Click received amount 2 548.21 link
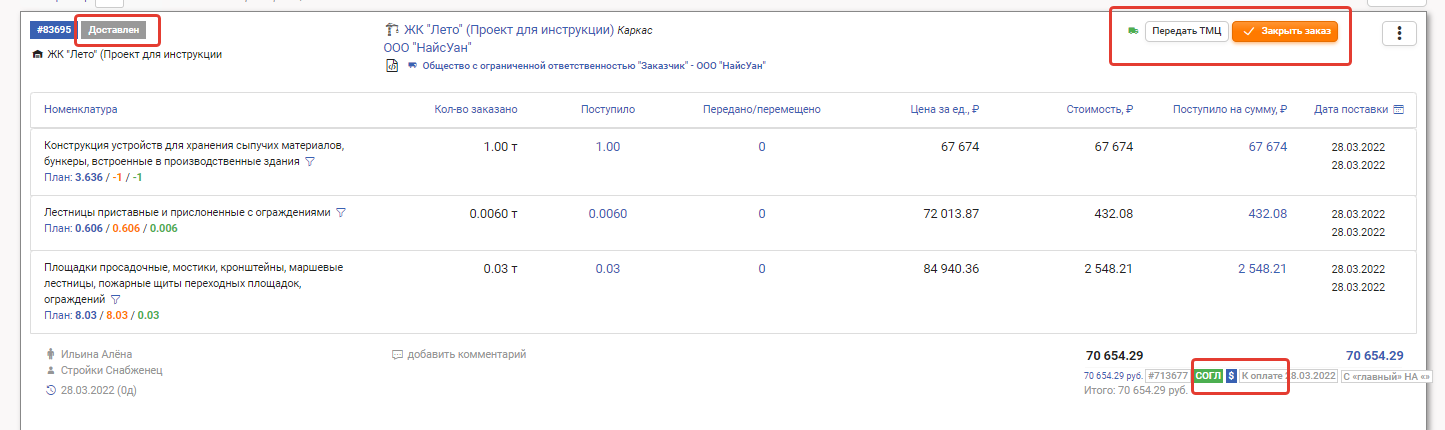The width and height of the screenshot is (1445, 430). pyautogui.click(x=1262, y=268)
